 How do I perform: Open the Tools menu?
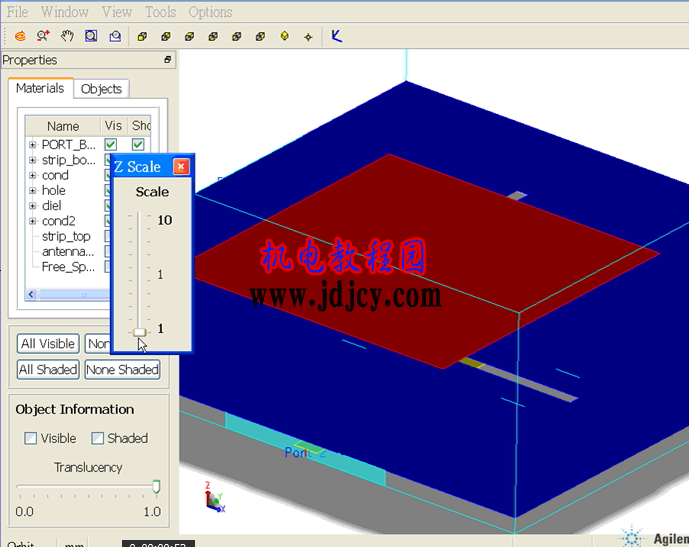coord(160,12)
